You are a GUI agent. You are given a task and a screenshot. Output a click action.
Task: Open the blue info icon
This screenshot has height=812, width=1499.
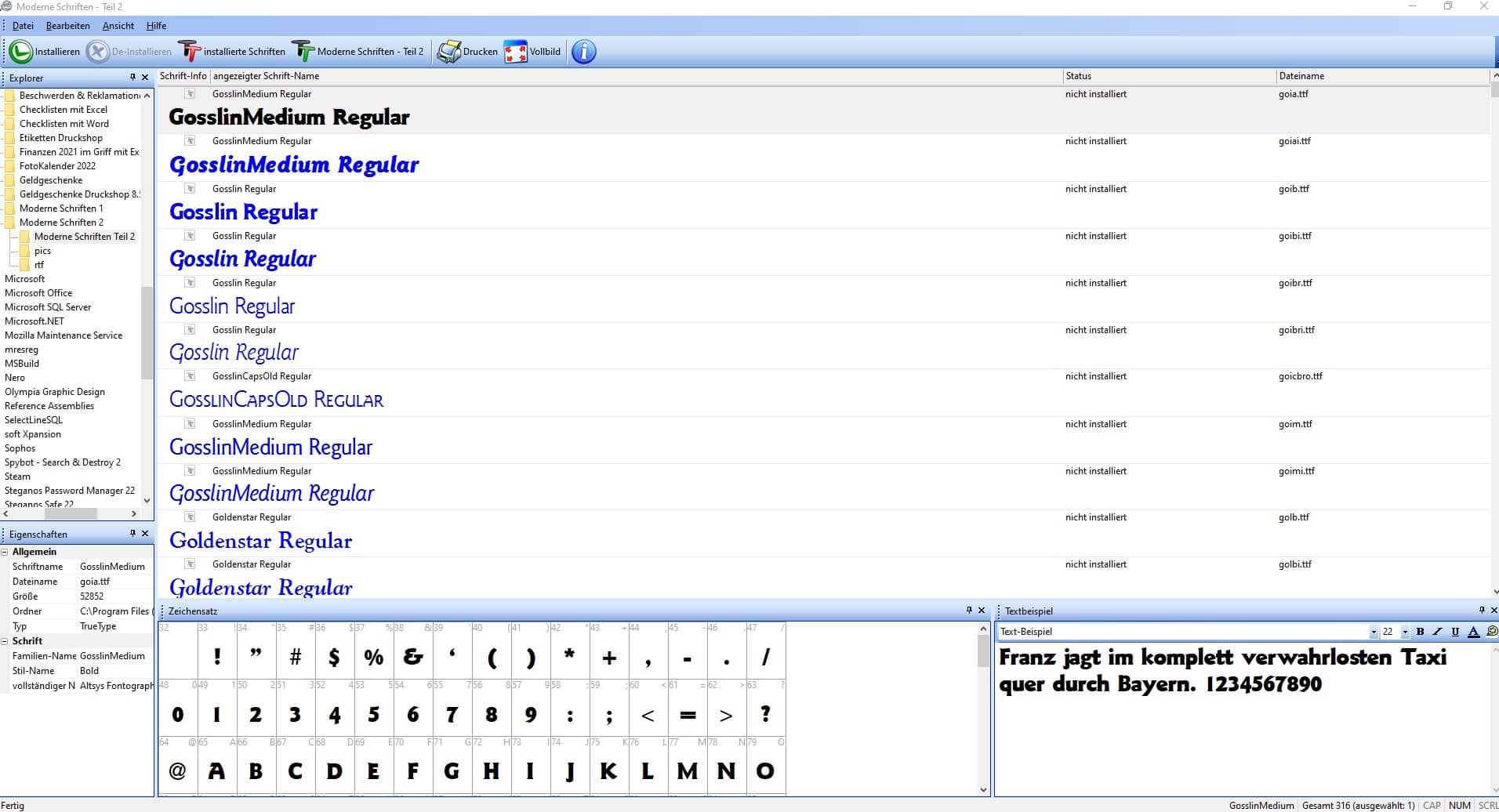pyautogui.click(x=583, y=52)
